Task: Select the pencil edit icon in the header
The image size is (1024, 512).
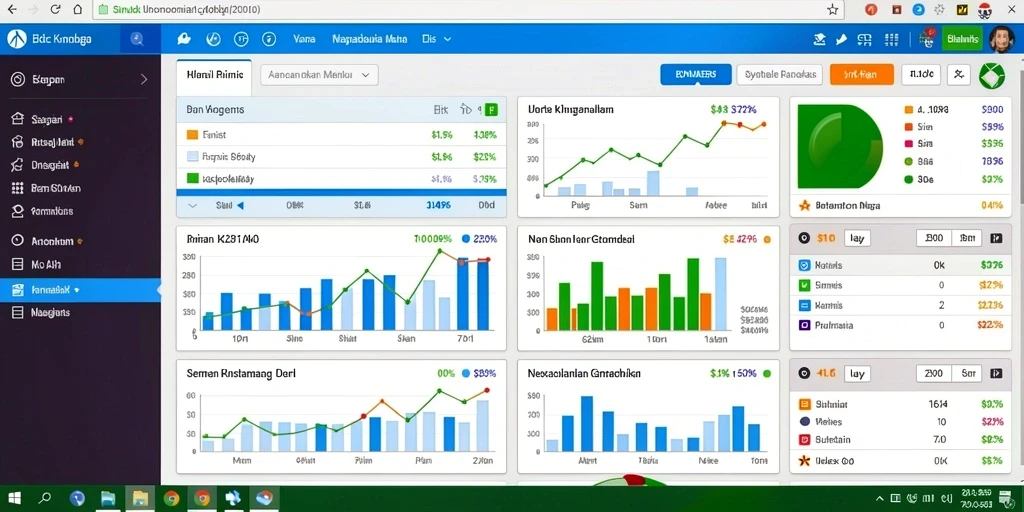Action: [x=841, y=40]
